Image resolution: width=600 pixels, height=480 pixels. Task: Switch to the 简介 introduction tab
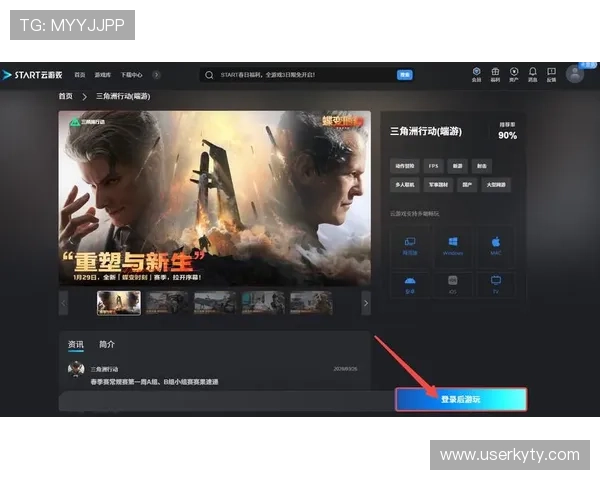coord(107,344)
